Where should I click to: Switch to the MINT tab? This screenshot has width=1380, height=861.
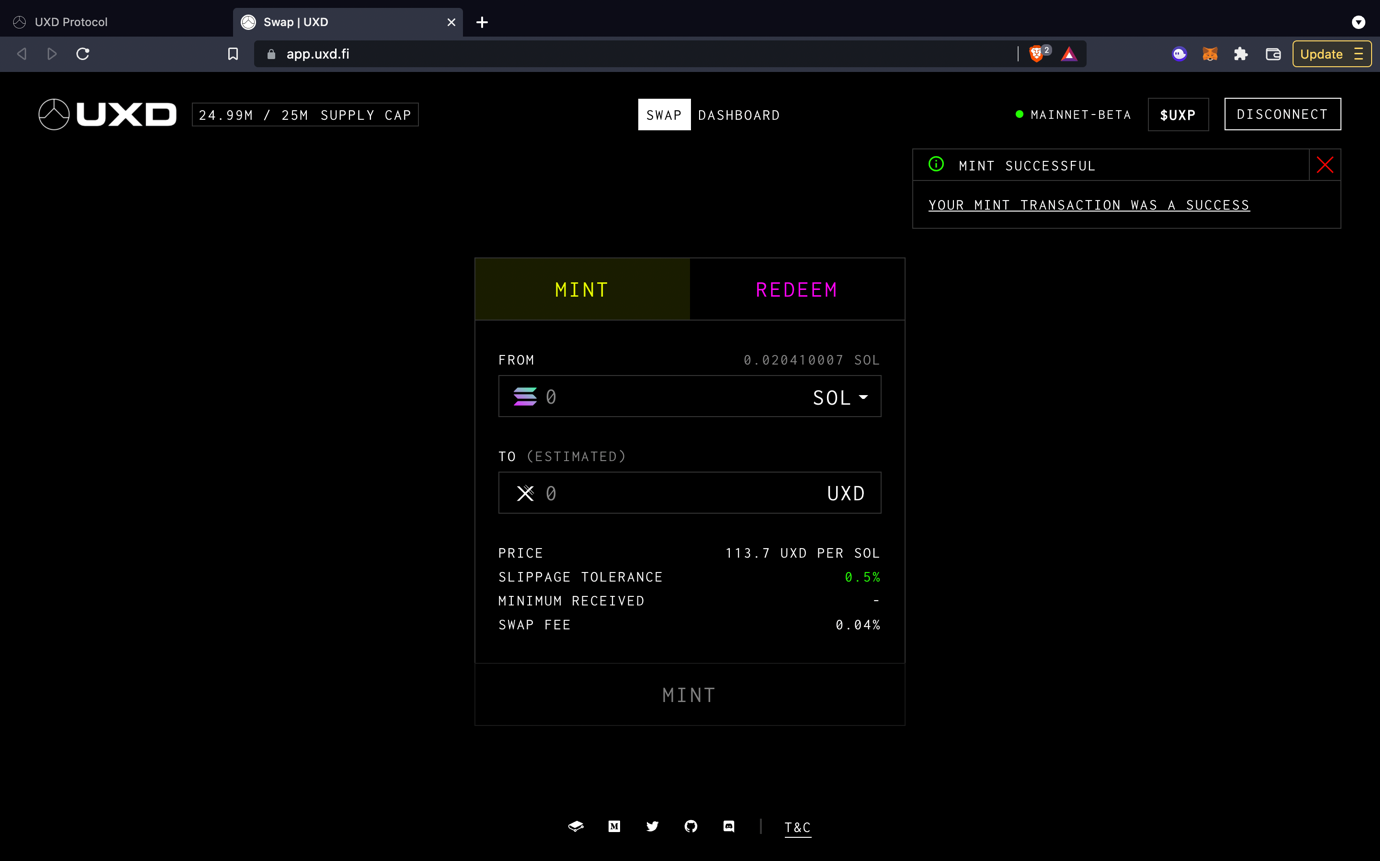click(582, 290)
